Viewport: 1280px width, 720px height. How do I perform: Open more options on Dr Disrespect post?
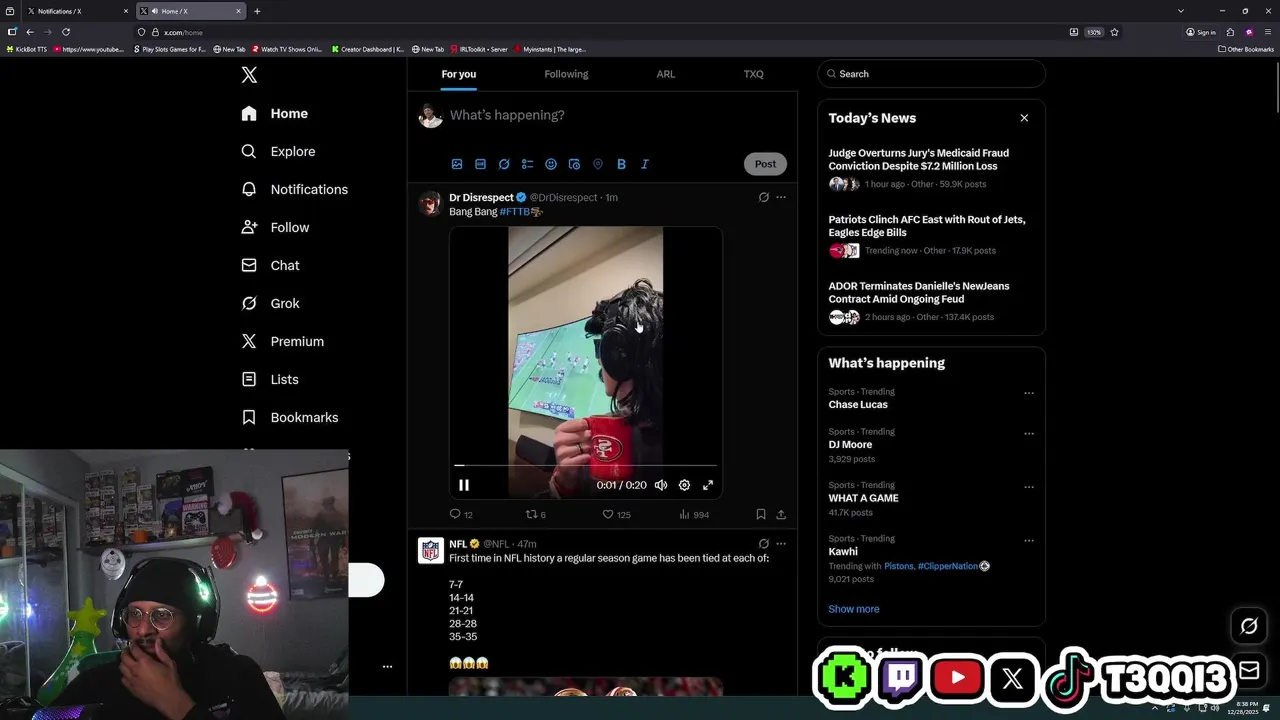click(x=781, y=197)
